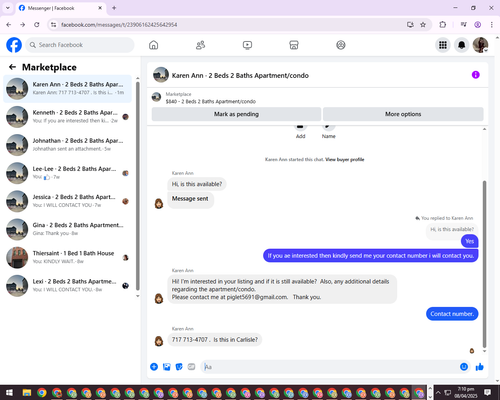The width and height of the screenshot is (500, 400).
Task: Open Johnathan conversation in list
Action: (67, 145)
